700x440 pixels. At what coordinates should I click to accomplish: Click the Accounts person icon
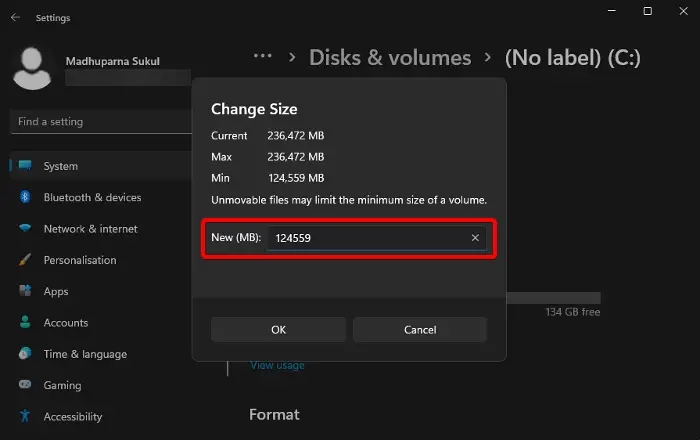[x=25, y=322]
